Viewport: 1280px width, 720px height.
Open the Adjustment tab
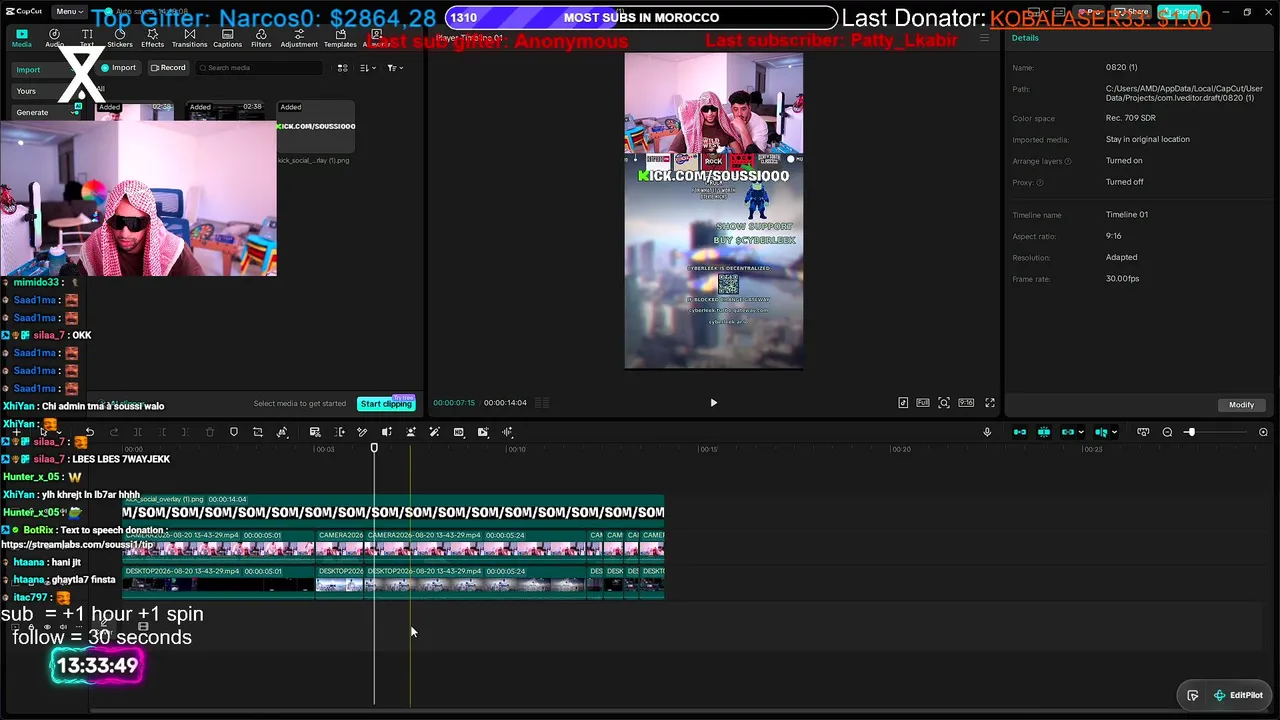pos(299,38)
